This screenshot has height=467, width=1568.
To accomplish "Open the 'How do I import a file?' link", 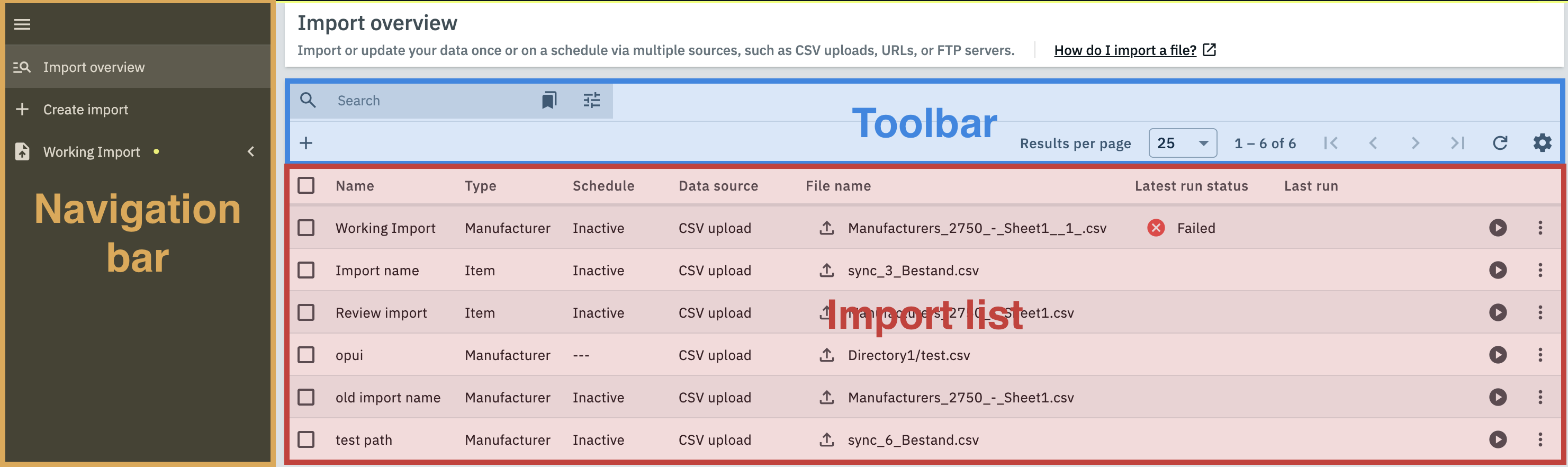I will 1134,50.
